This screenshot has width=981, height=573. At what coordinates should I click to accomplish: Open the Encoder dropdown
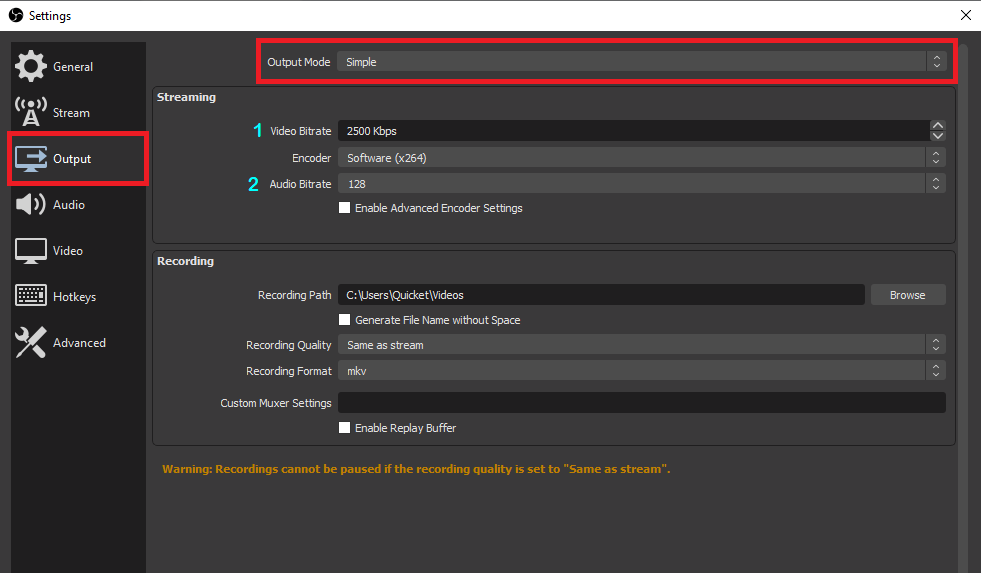(x=641, y=158)
